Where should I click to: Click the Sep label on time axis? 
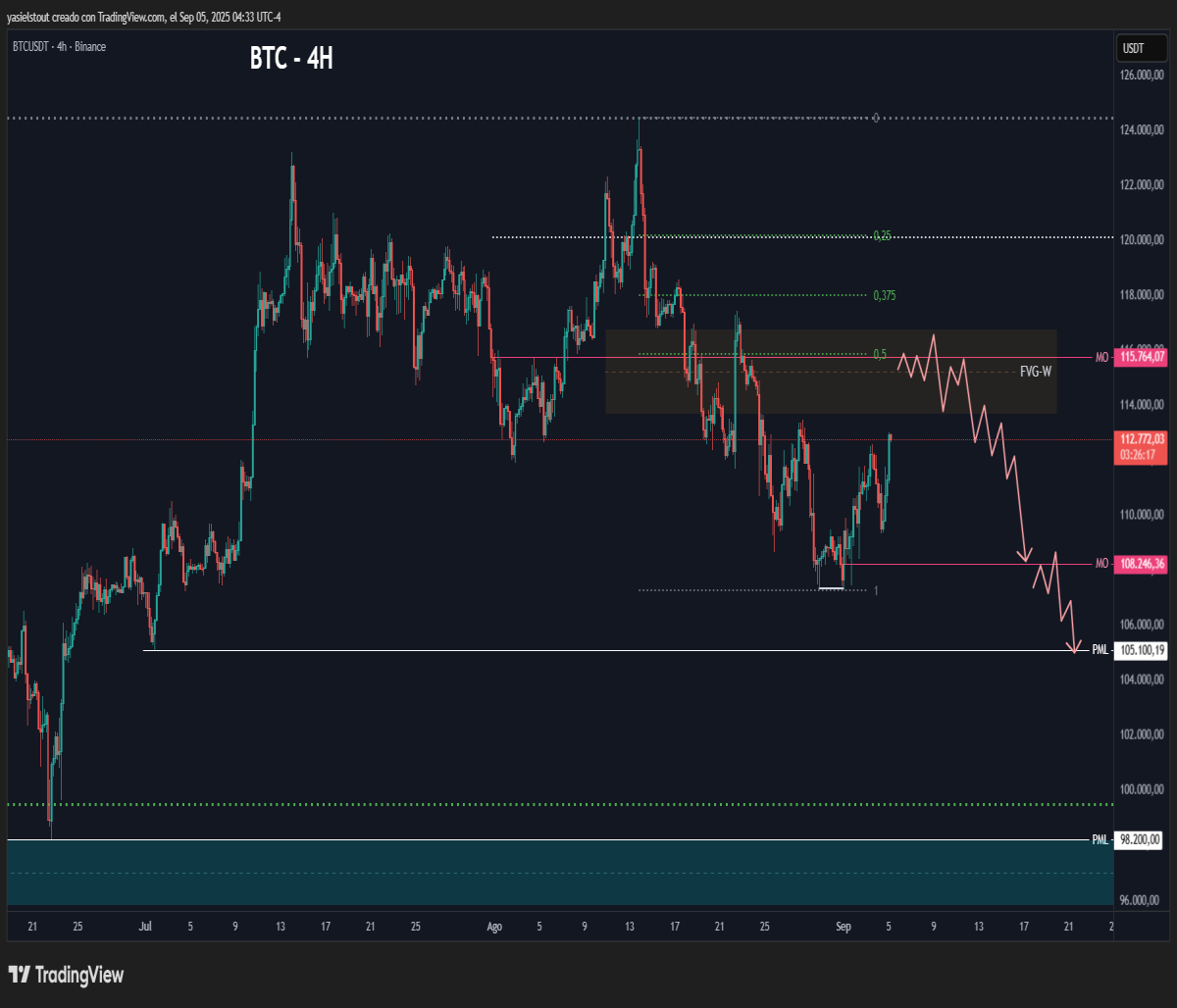(x=843, y=926)
